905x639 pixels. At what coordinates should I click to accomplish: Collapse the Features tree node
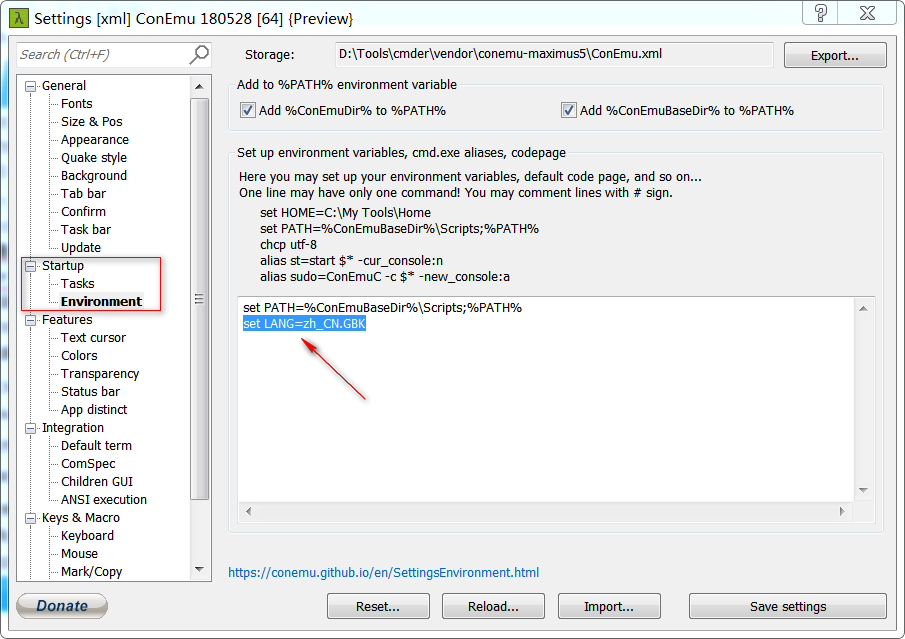tap(30, 320)
